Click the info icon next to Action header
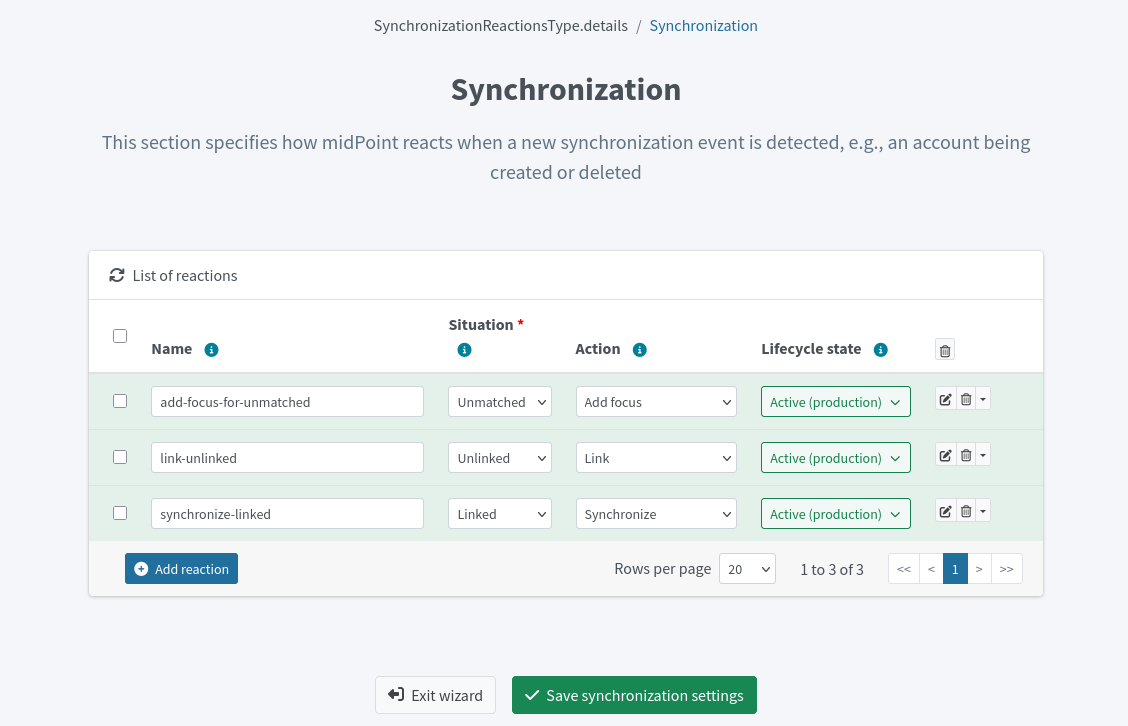Screen dimensions: 1128x726 [640, 349]
